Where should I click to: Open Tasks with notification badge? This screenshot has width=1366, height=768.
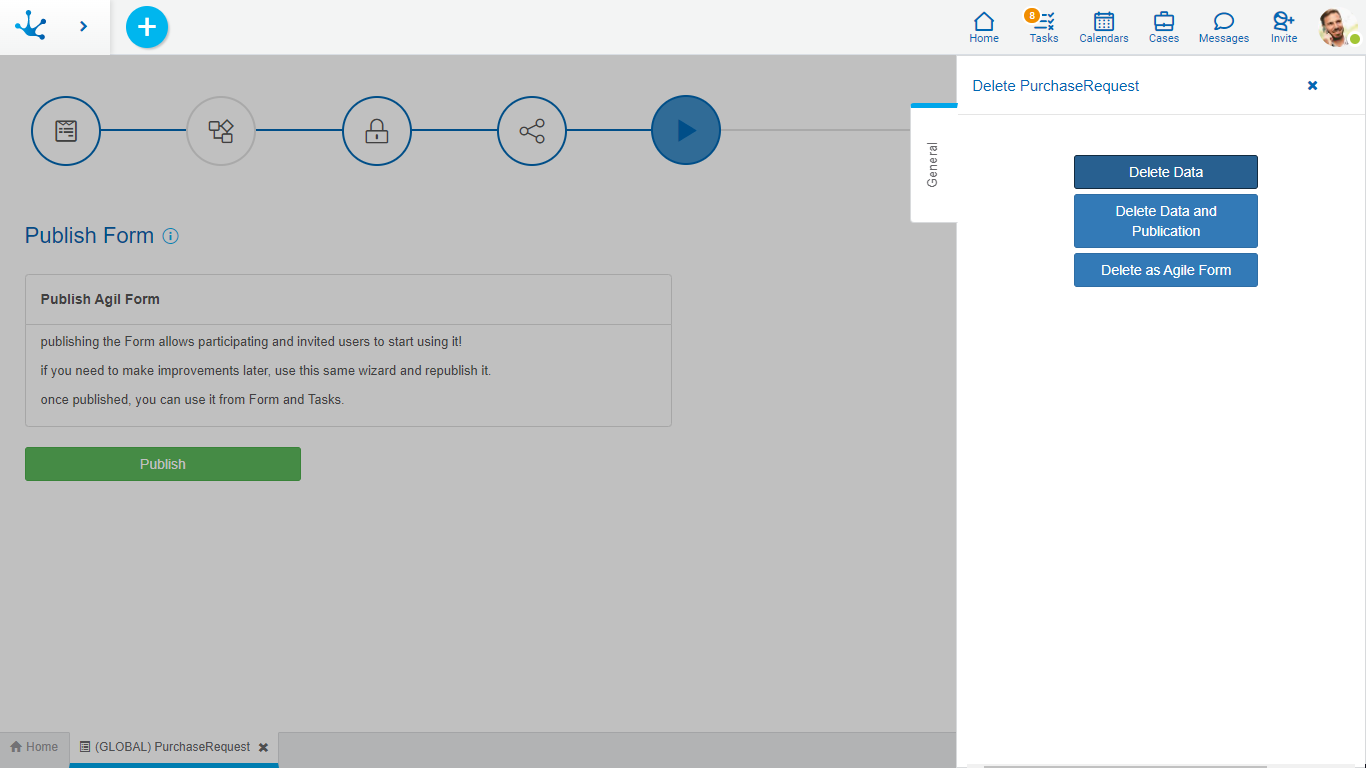[x=1043, y=27]
